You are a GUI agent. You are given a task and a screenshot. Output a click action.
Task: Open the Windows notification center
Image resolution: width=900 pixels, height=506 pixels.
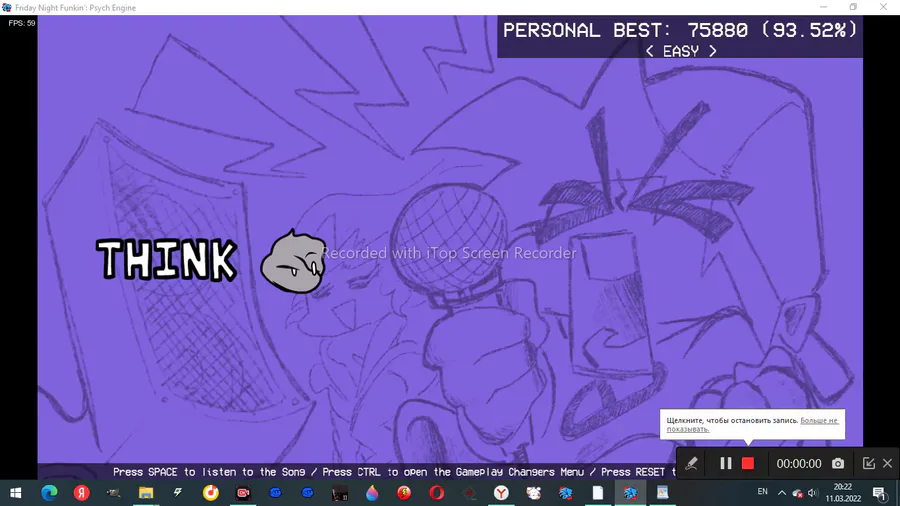click(880, 493)
